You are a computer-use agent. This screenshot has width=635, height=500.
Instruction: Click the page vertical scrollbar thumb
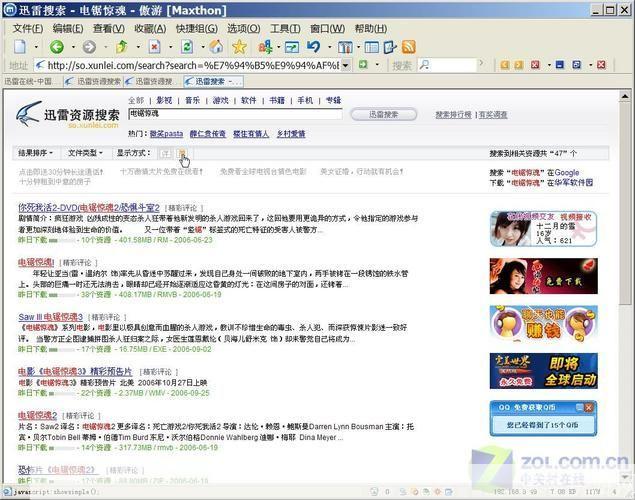tap(625, 204)
